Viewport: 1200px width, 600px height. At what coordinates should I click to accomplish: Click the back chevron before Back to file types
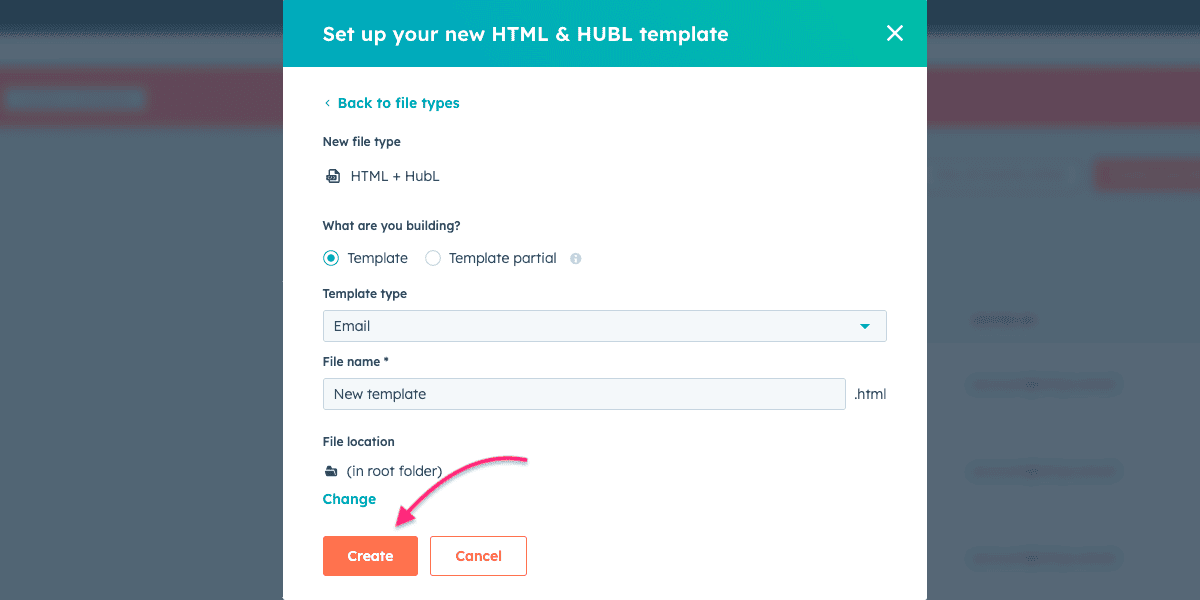[x=327, y=103]
